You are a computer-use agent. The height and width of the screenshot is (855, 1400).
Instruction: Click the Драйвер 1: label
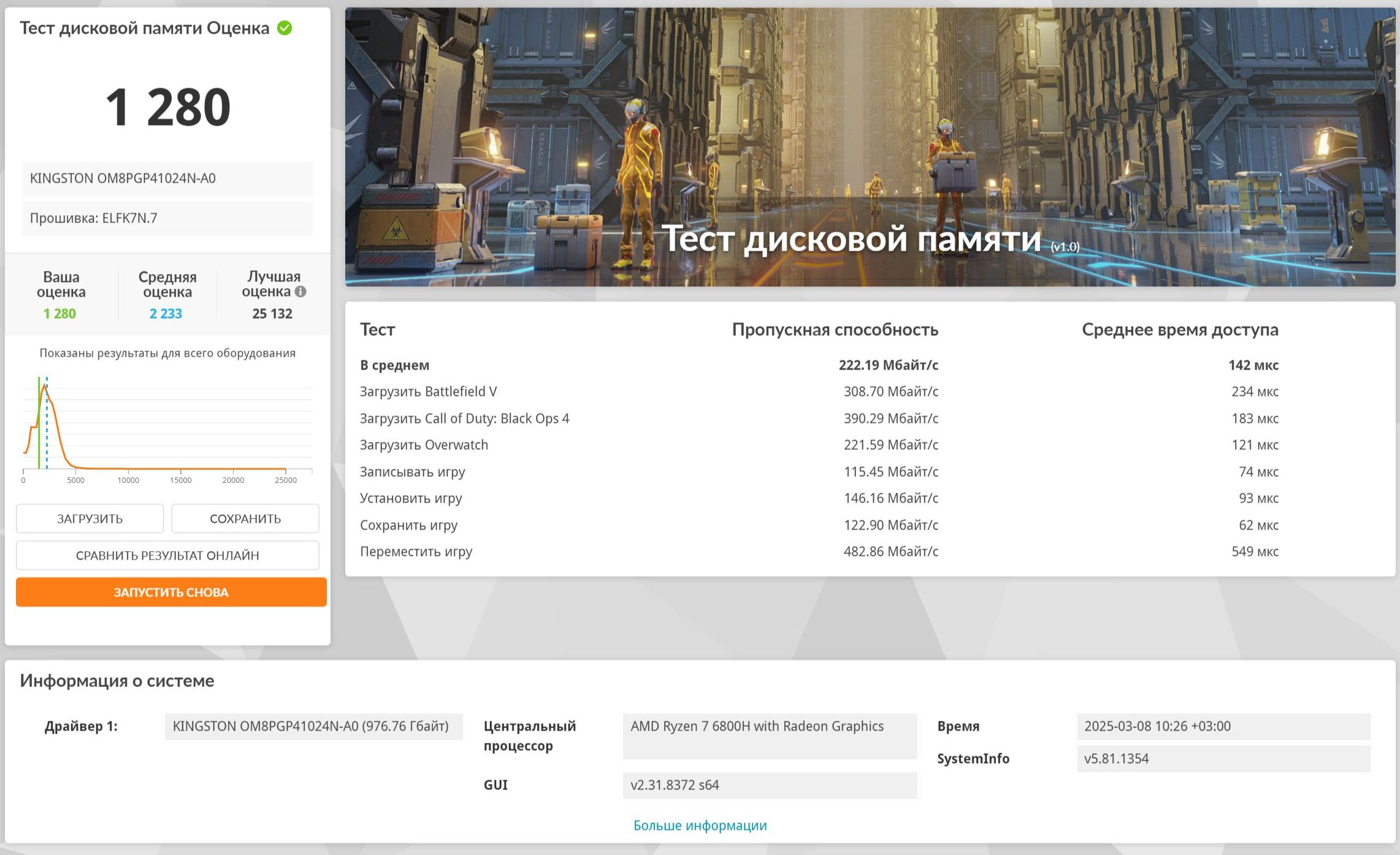[81, 727]
